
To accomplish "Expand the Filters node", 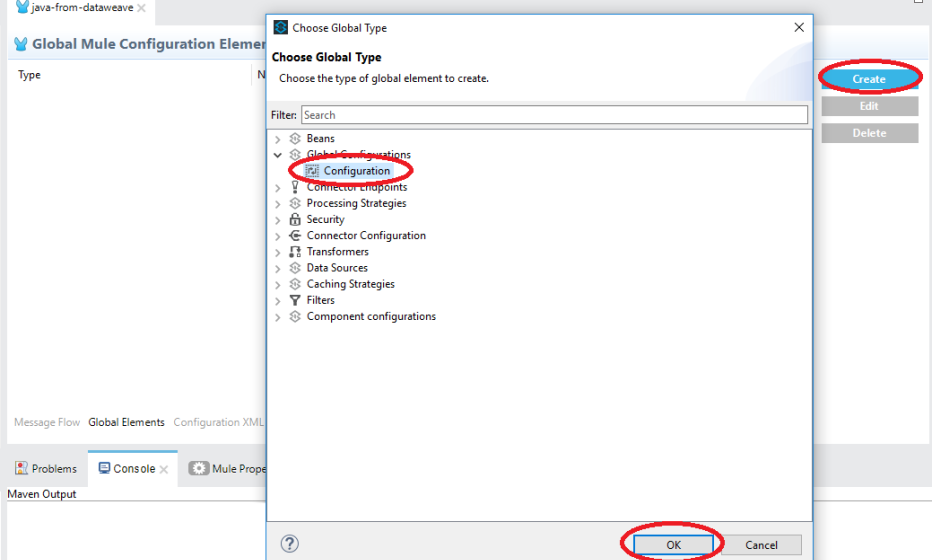I will (278, 301).
